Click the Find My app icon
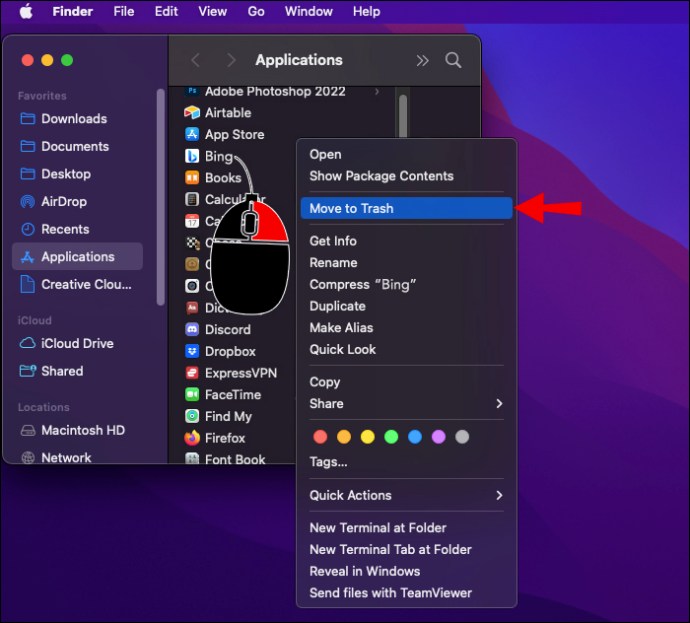The width and height of the screenshot is (690, 623). 192,416
